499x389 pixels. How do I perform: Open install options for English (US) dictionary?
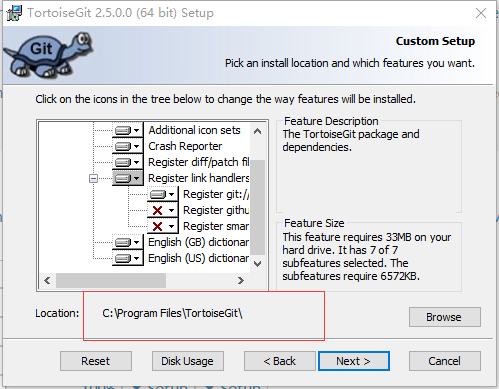pyautogui.click(x=128, y=258)
